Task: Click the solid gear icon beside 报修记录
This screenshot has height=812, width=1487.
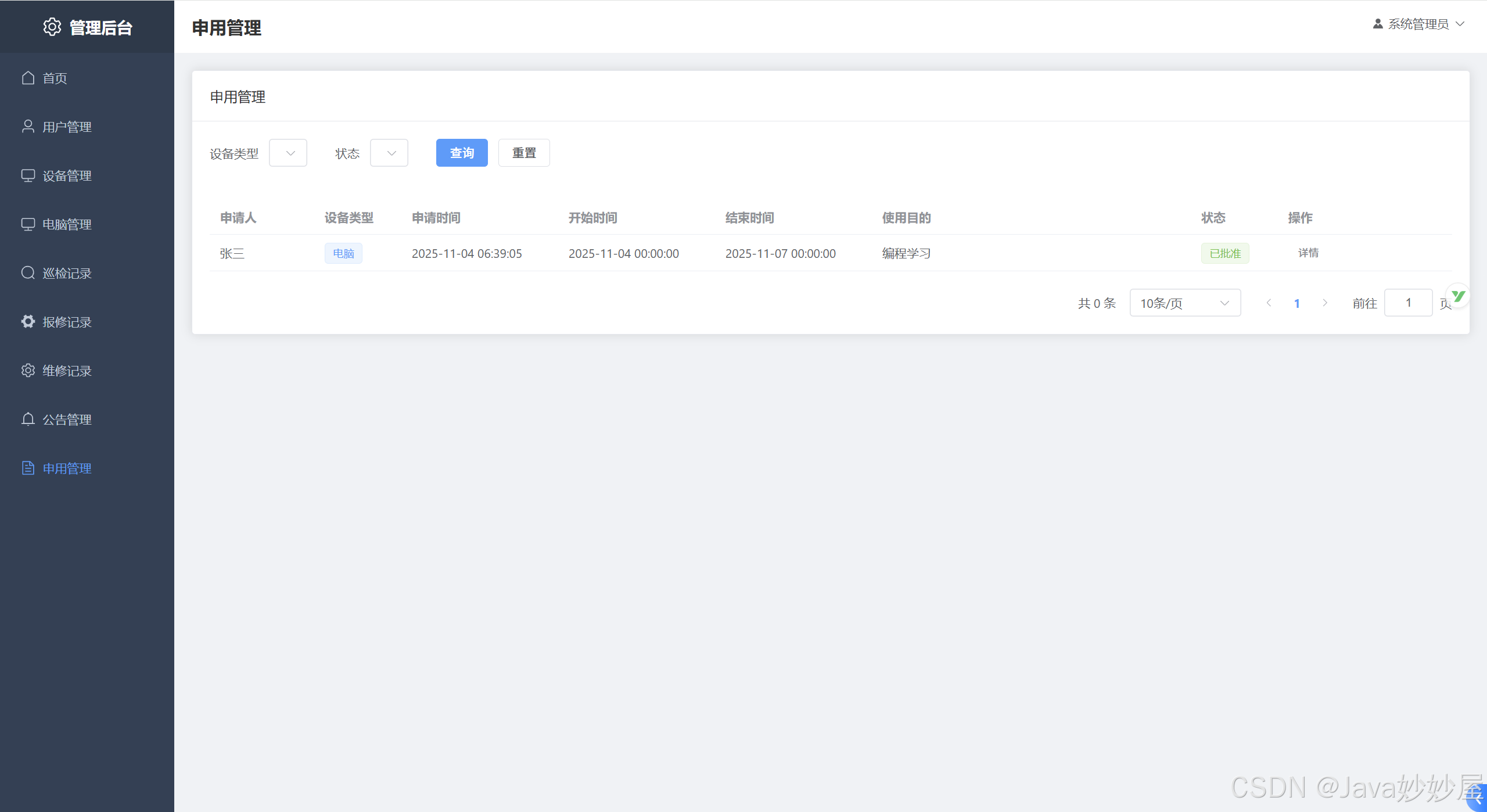Action: pos(28,321)
